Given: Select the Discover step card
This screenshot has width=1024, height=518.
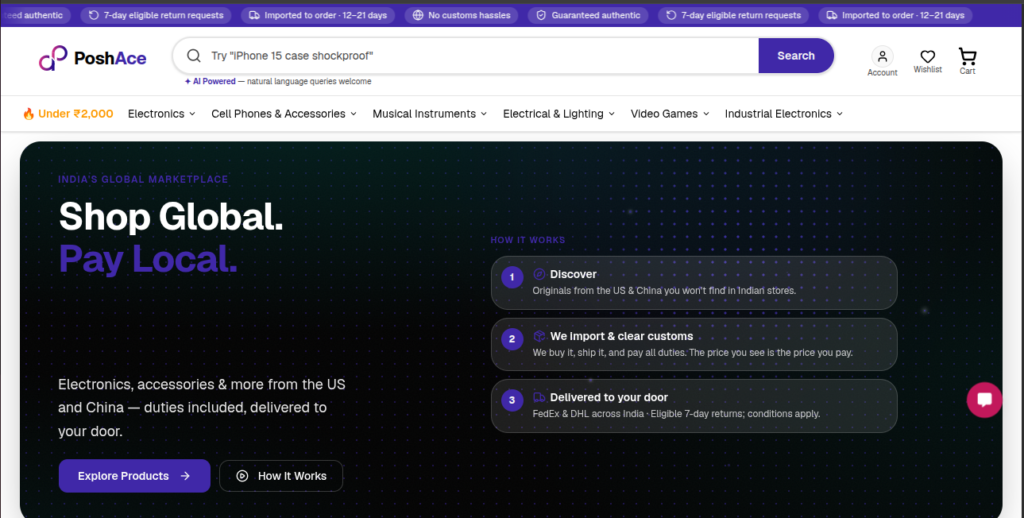Looking at the screenshot, I should [694, 282].
